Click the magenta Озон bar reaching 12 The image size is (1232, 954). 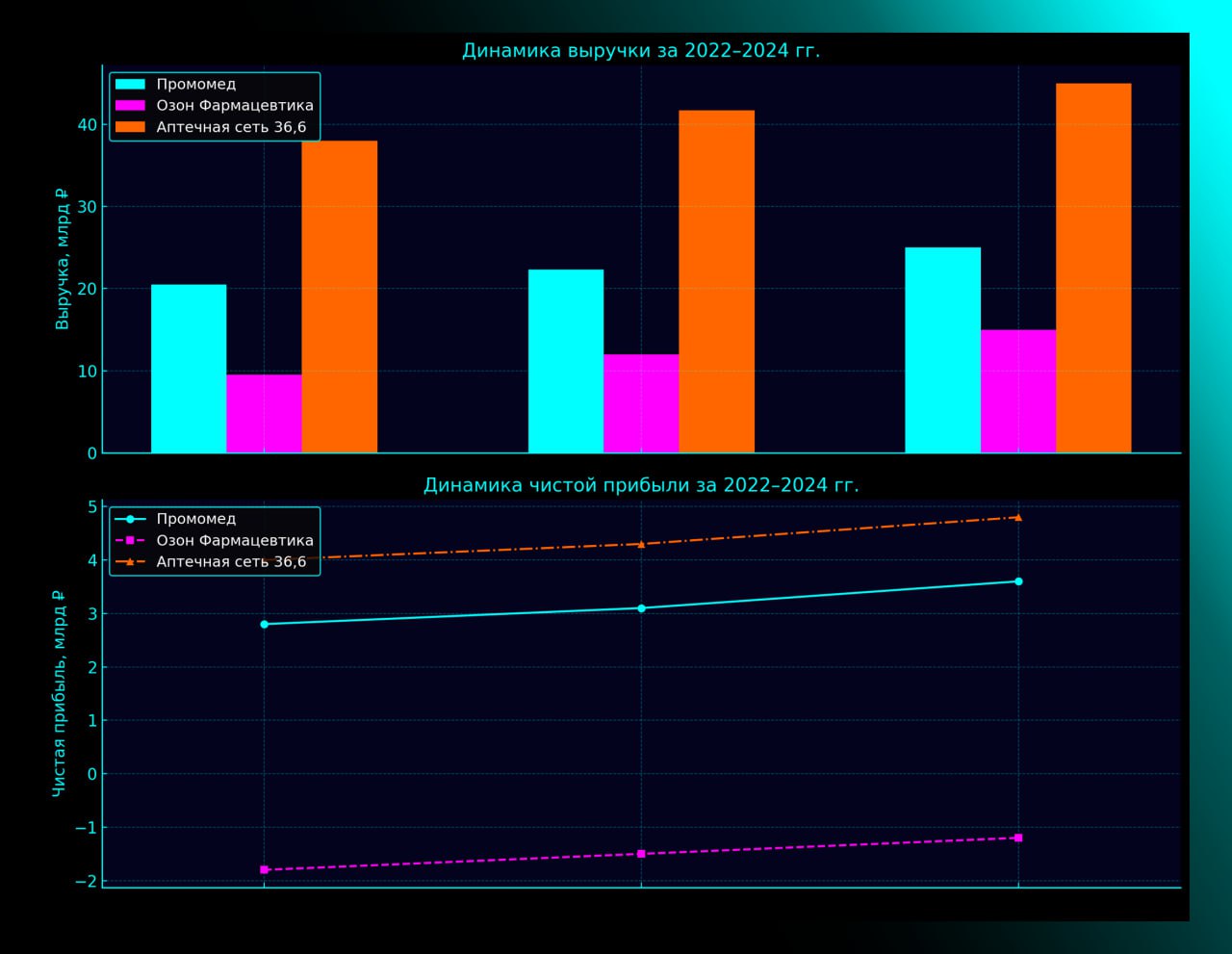tap(641, 403)
